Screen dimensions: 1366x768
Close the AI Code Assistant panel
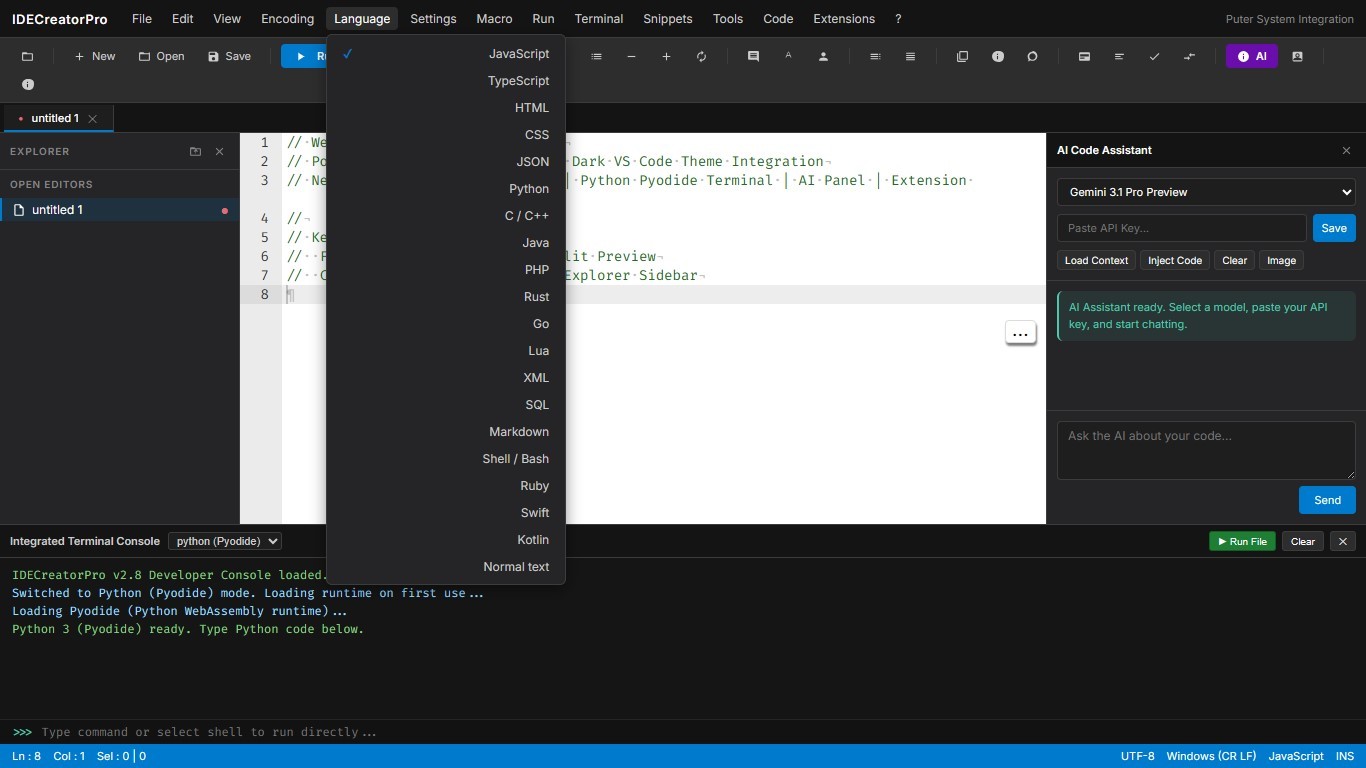point(1346,150)
